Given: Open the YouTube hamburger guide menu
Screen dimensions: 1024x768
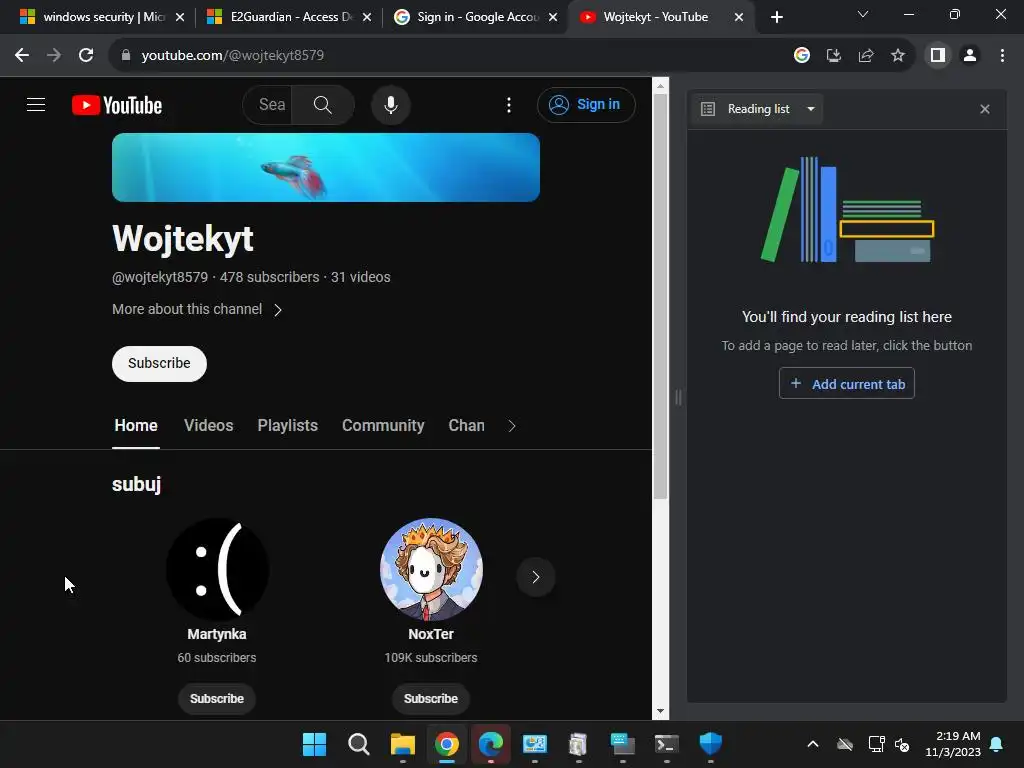Looking at the screenshot, I should coord(36,104).
